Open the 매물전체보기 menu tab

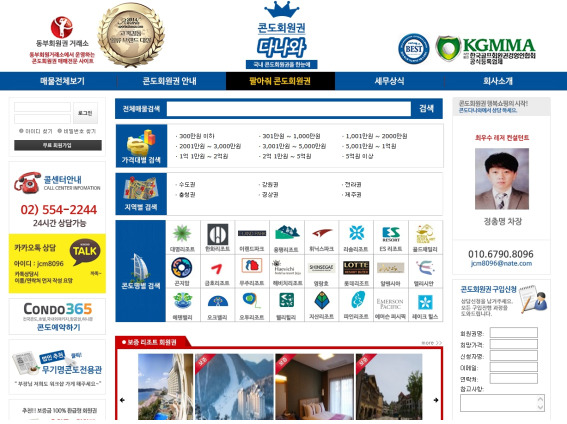click(62, 81)
